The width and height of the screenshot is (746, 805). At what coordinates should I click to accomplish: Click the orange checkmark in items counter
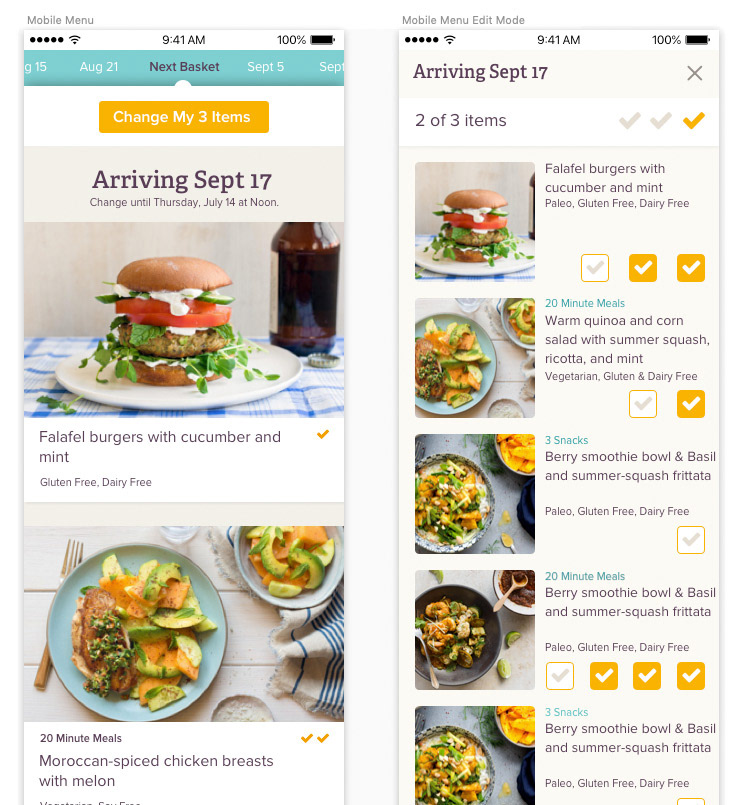coord(693,121)
